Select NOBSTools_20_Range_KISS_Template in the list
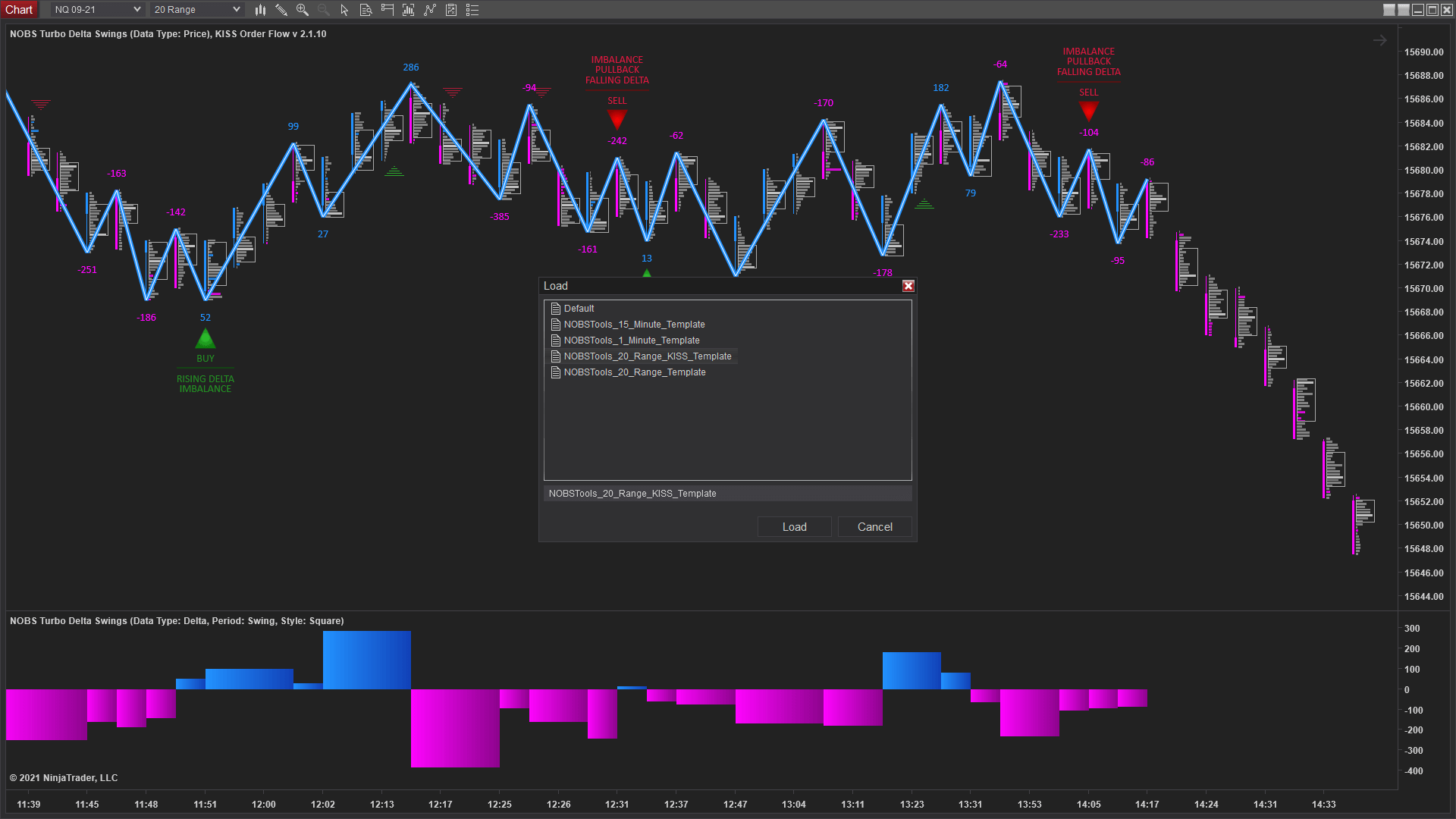 click(642, 356)
